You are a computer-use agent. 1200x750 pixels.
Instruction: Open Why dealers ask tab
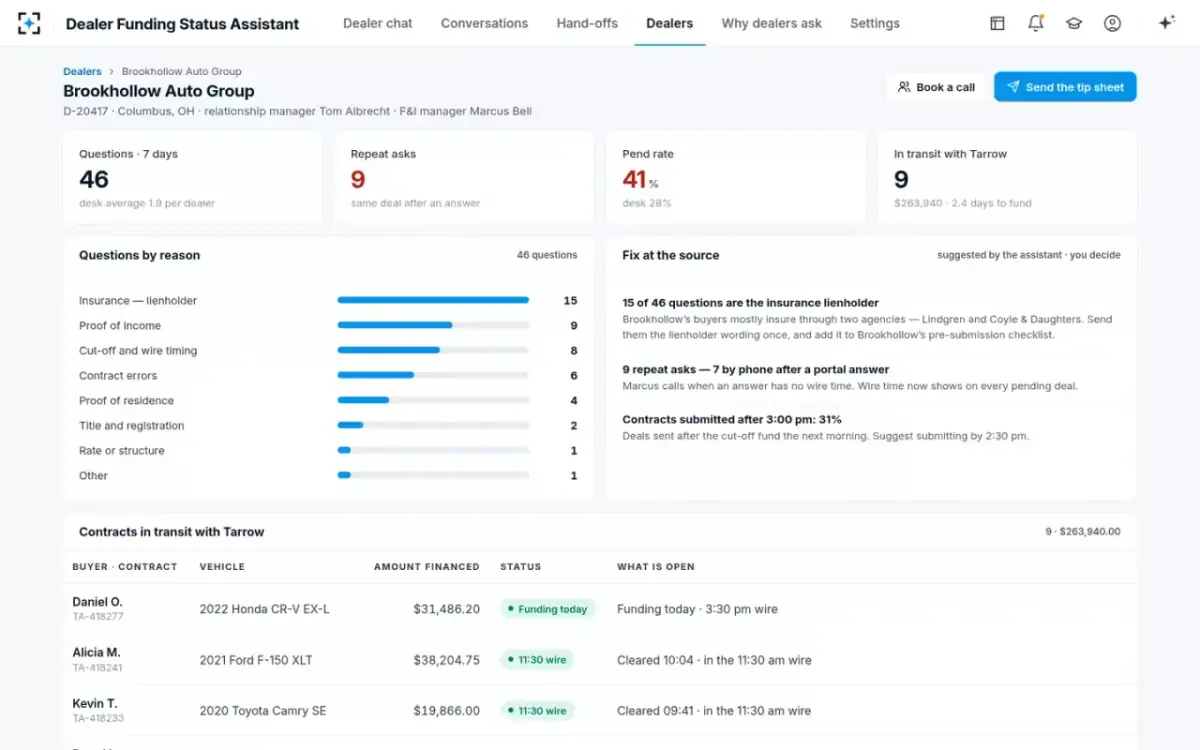pos(772,23)
